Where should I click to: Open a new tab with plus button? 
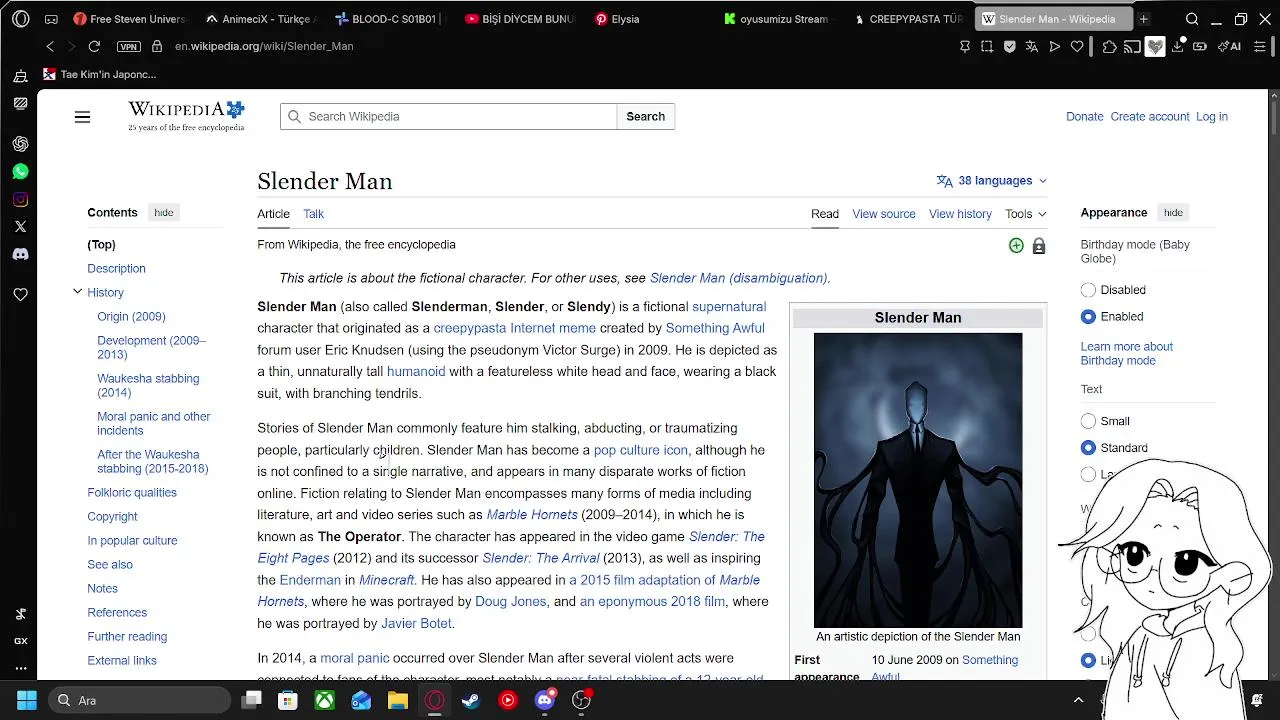pos(1143,19)
